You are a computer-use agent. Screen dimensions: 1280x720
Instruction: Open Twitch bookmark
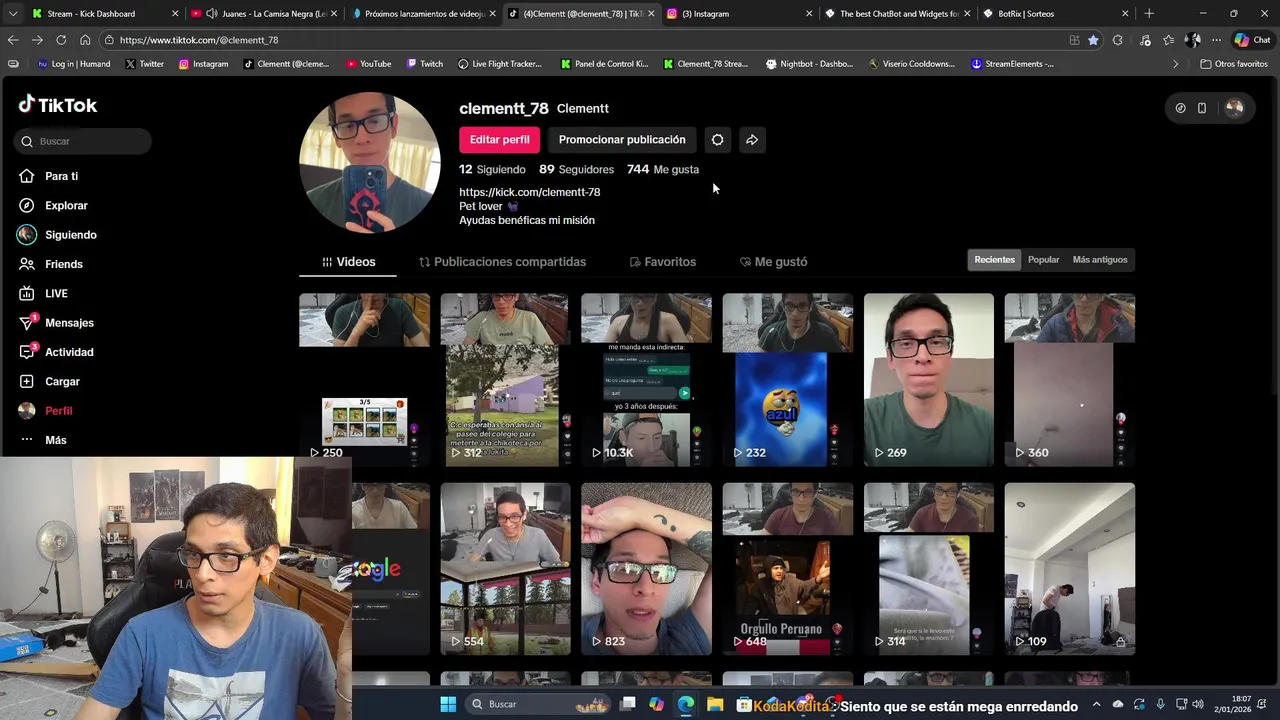(x=425, y=64)
